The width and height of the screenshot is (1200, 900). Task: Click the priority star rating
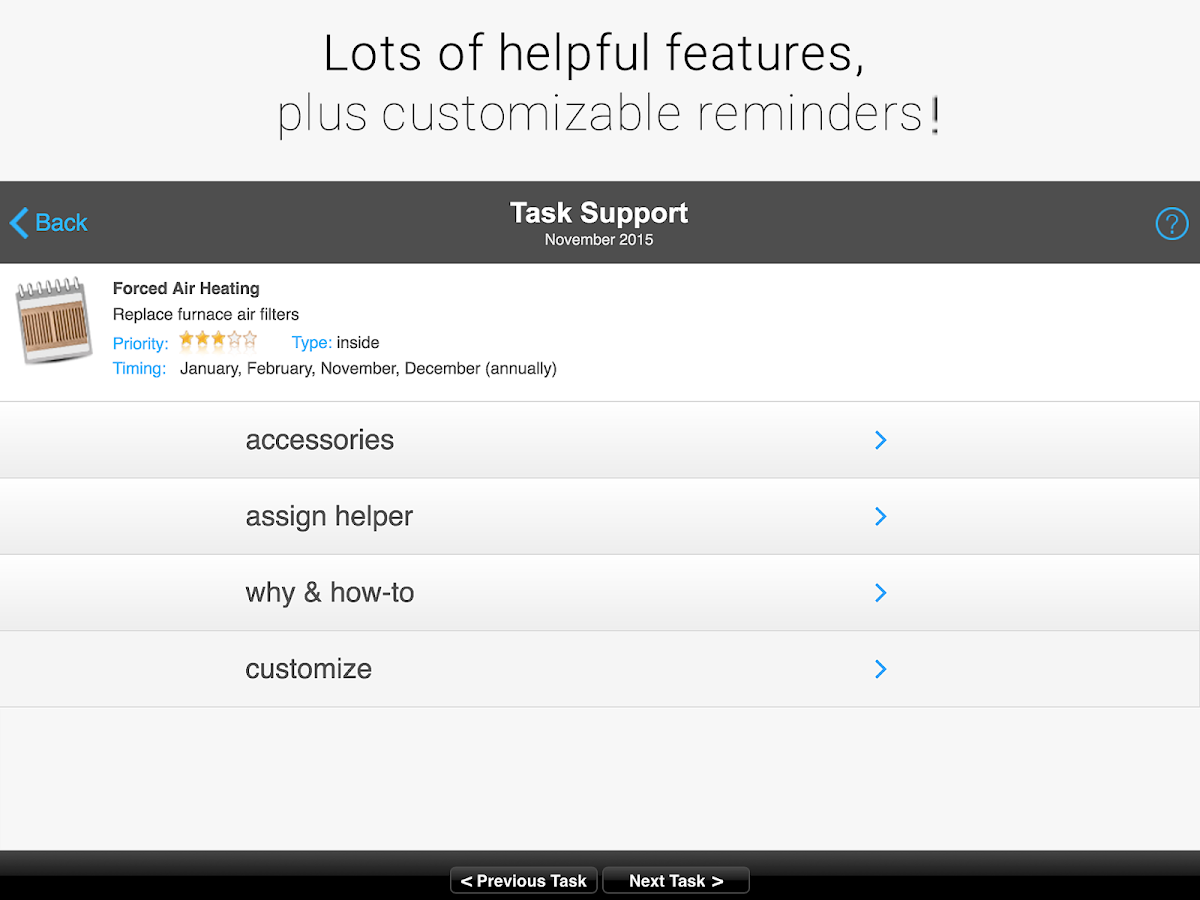pyautogui.click(x=218, y=340)
